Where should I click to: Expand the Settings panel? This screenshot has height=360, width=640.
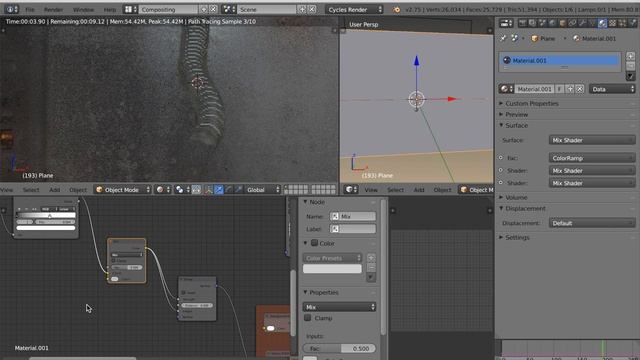click(x=517, y=238)
